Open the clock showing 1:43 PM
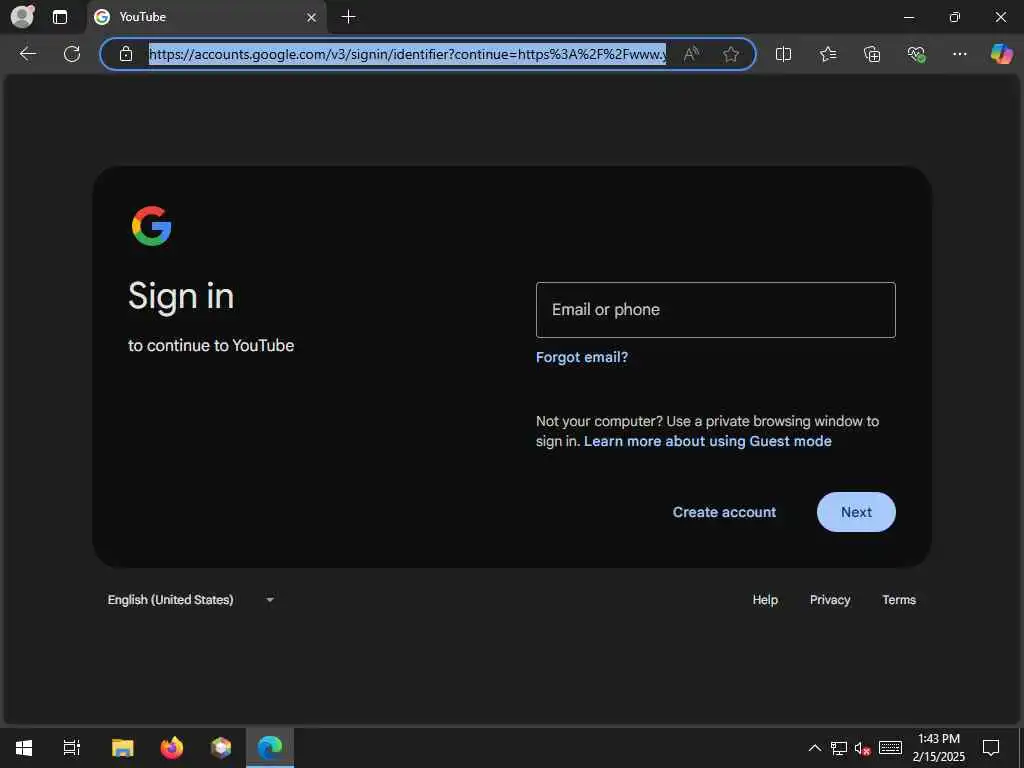This screenshot has height=768, width=1024. point(938,748)
